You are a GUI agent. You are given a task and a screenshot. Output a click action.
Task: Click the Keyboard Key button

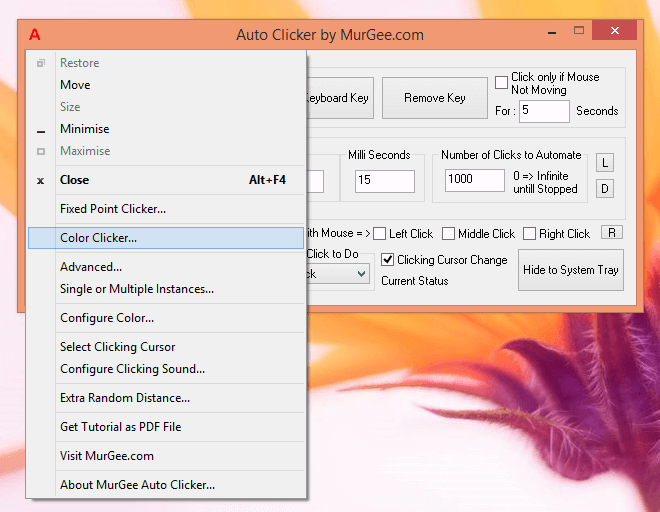340,98
